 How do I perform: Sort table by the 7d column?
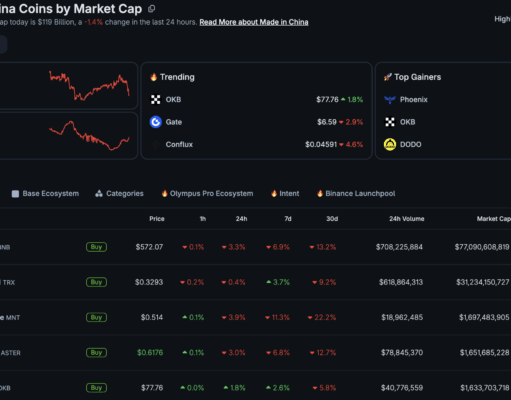pos(288,219)
